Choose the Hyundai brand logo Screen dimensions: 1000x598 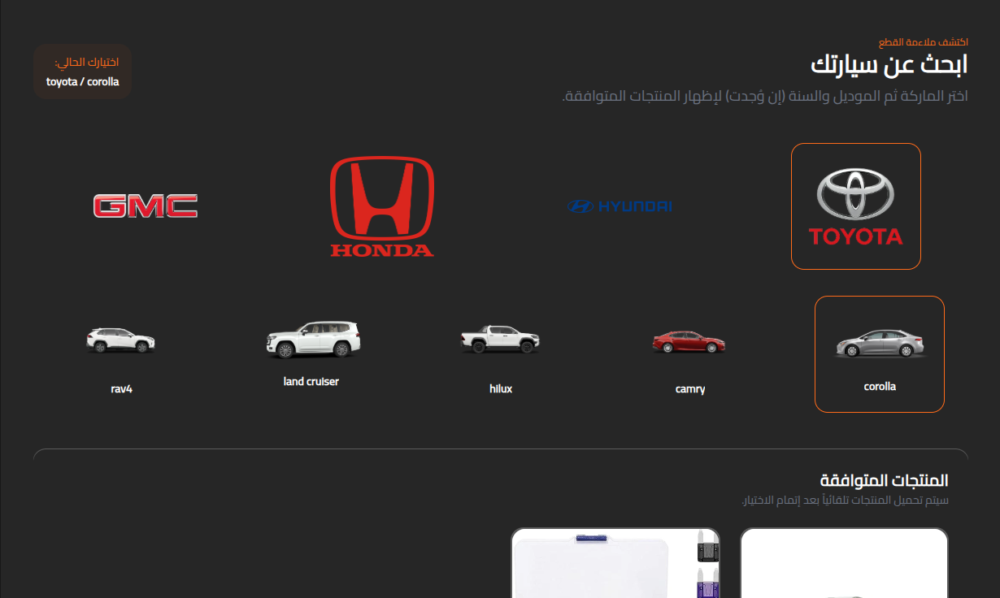tap(619, 206)
